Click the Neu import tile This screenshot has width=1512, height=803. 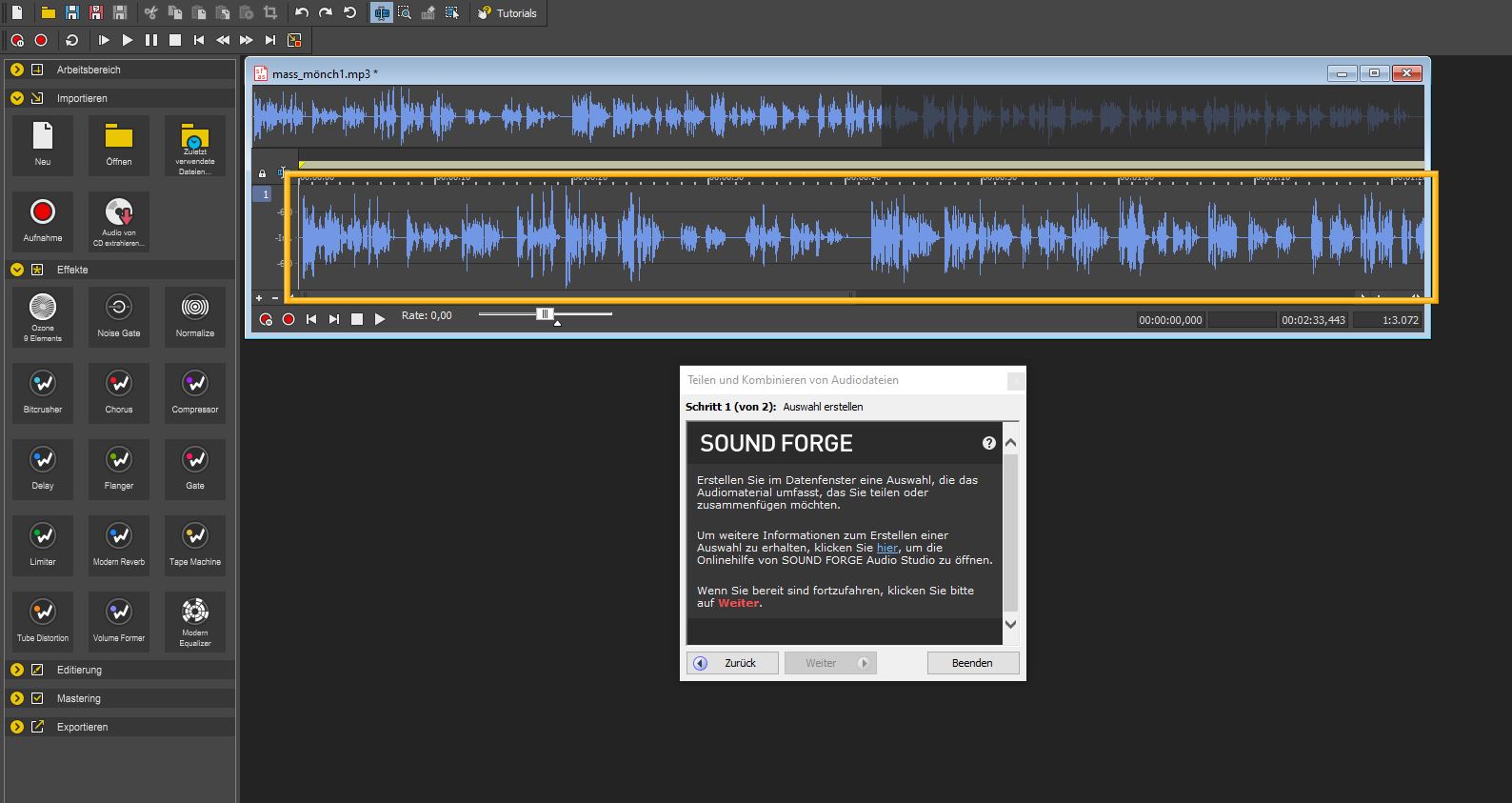(43, 146)
